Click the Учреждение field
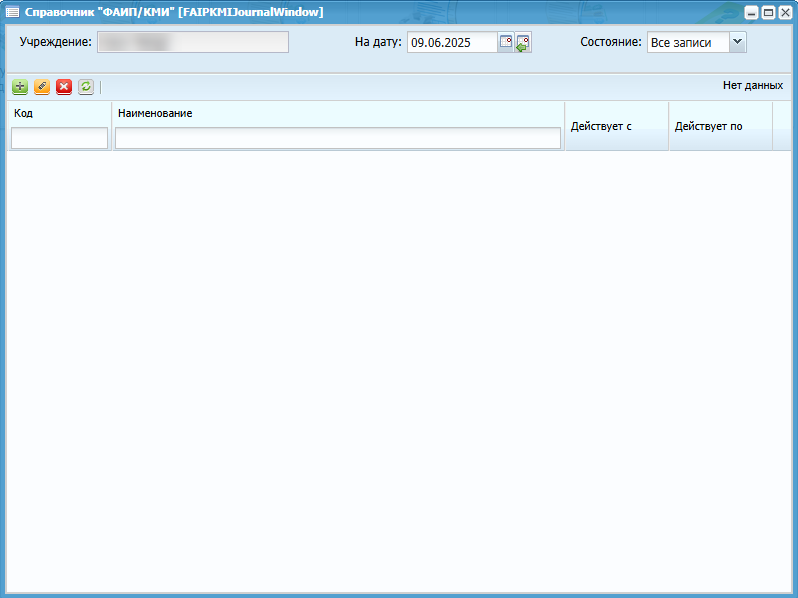Screen dimensions: 798x598 click(x=192, y=42)
